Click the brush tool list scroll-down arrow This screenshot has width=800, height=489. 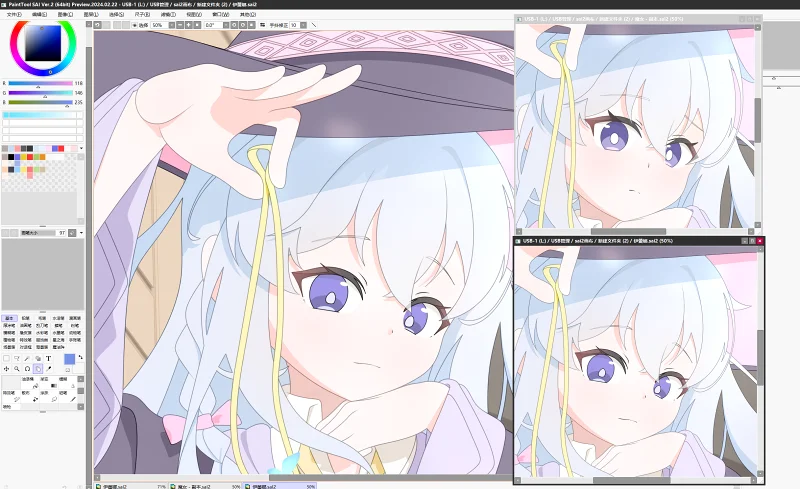coord(81,407)
